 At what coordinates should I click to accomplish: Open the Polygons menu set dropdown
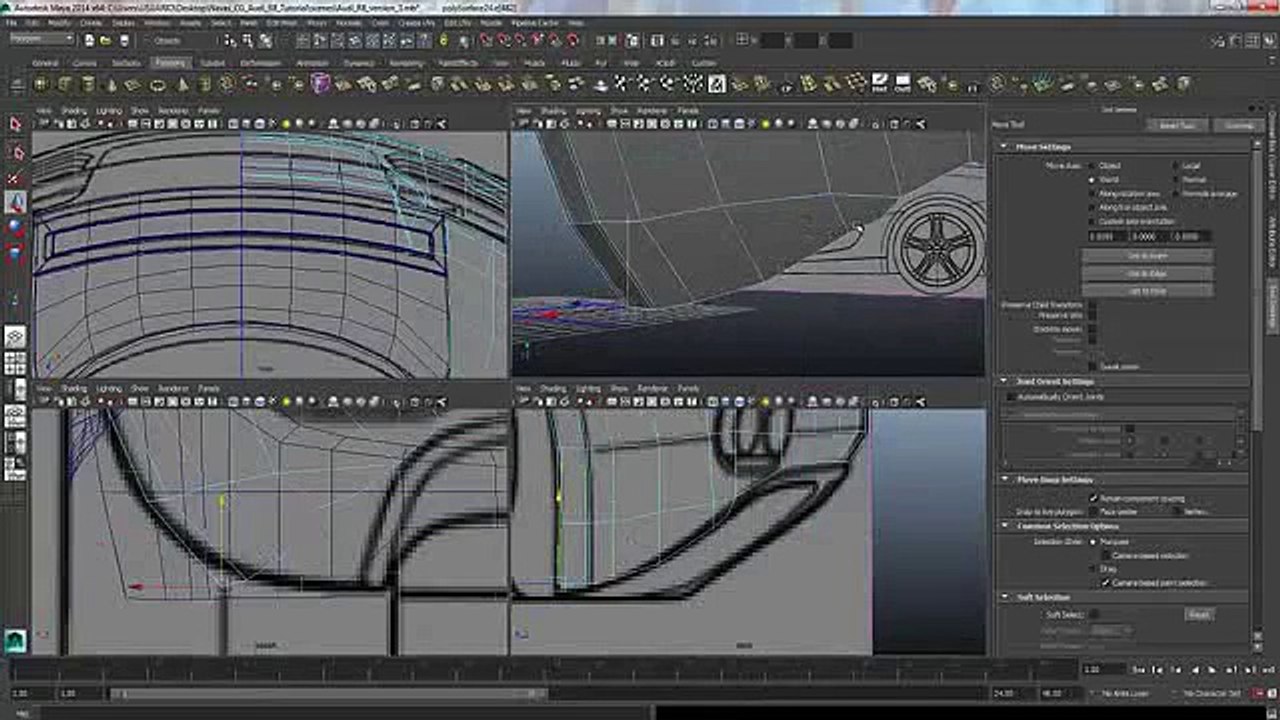tap(42, 39)
